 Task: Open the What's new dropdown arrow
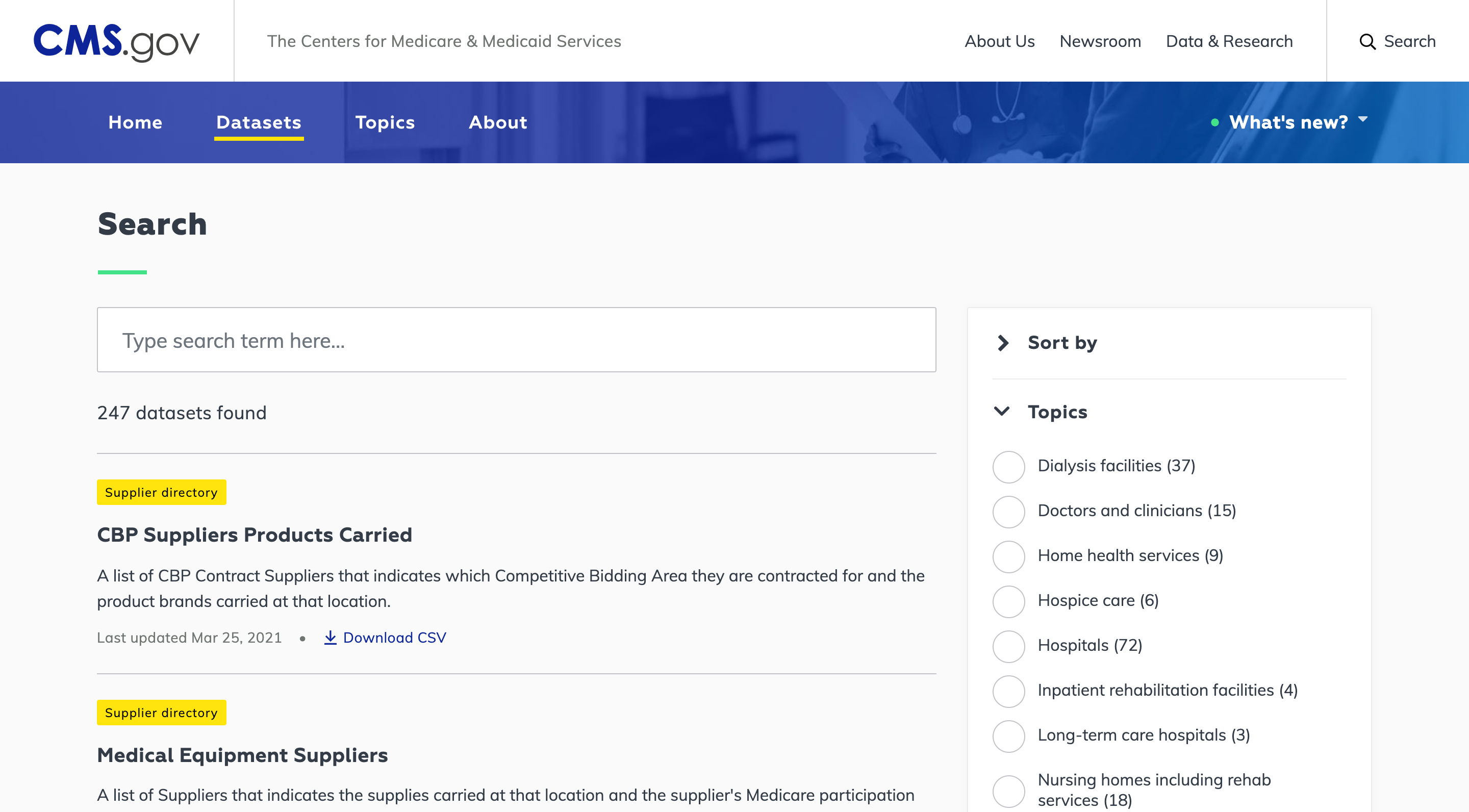pos(1363,120)
